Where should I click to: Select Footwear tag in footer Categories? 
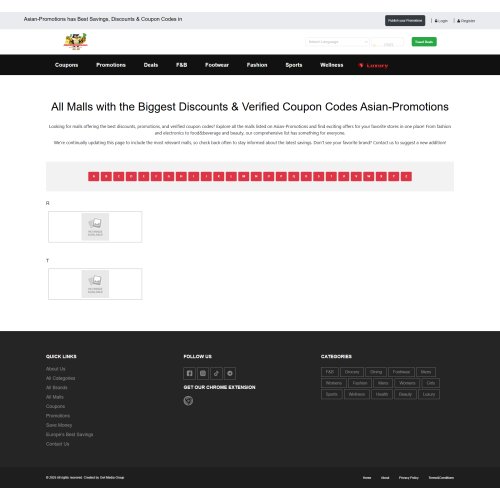[401, 372]
